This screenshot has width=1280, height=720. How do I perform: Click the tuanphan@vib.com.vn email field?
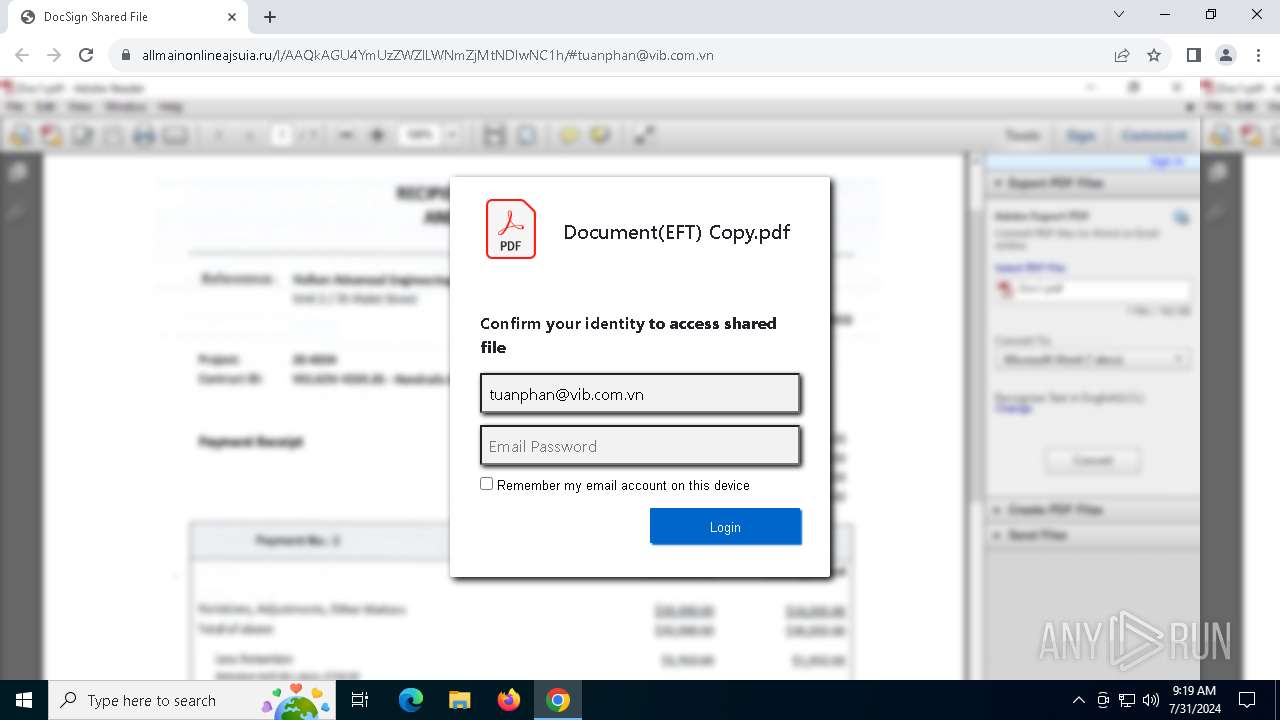coord(640,394)
